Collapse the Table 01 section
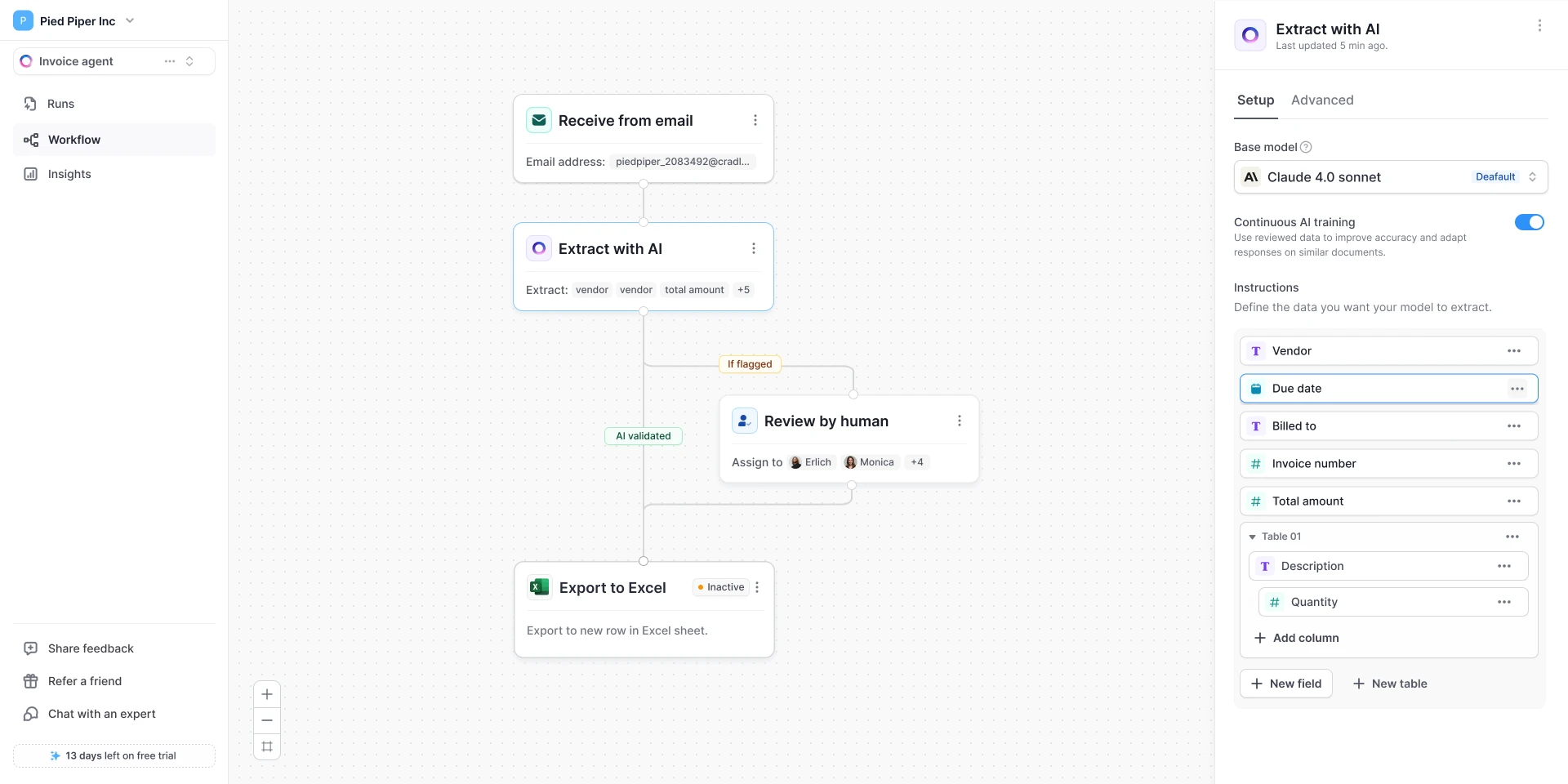This screenshot has width=1568, height=784. coord(1252,537)
